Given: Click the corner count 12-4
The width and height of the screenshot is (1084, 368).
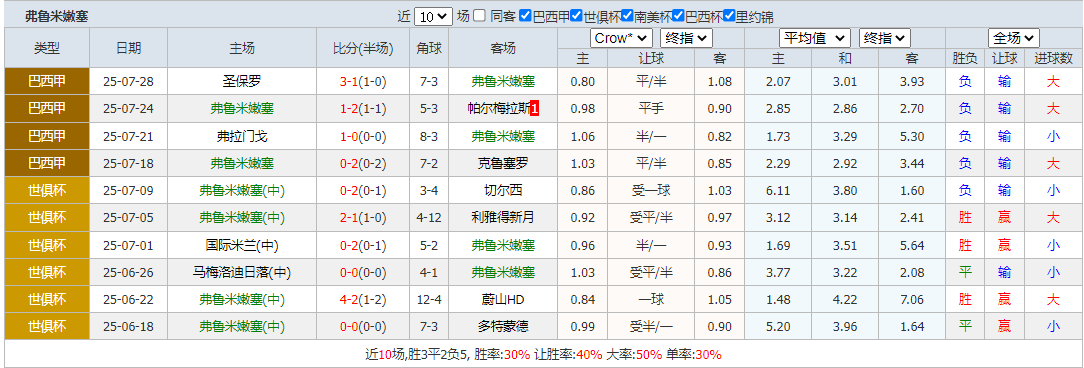Looking at the screenshot, I should [x=429, y=300].
